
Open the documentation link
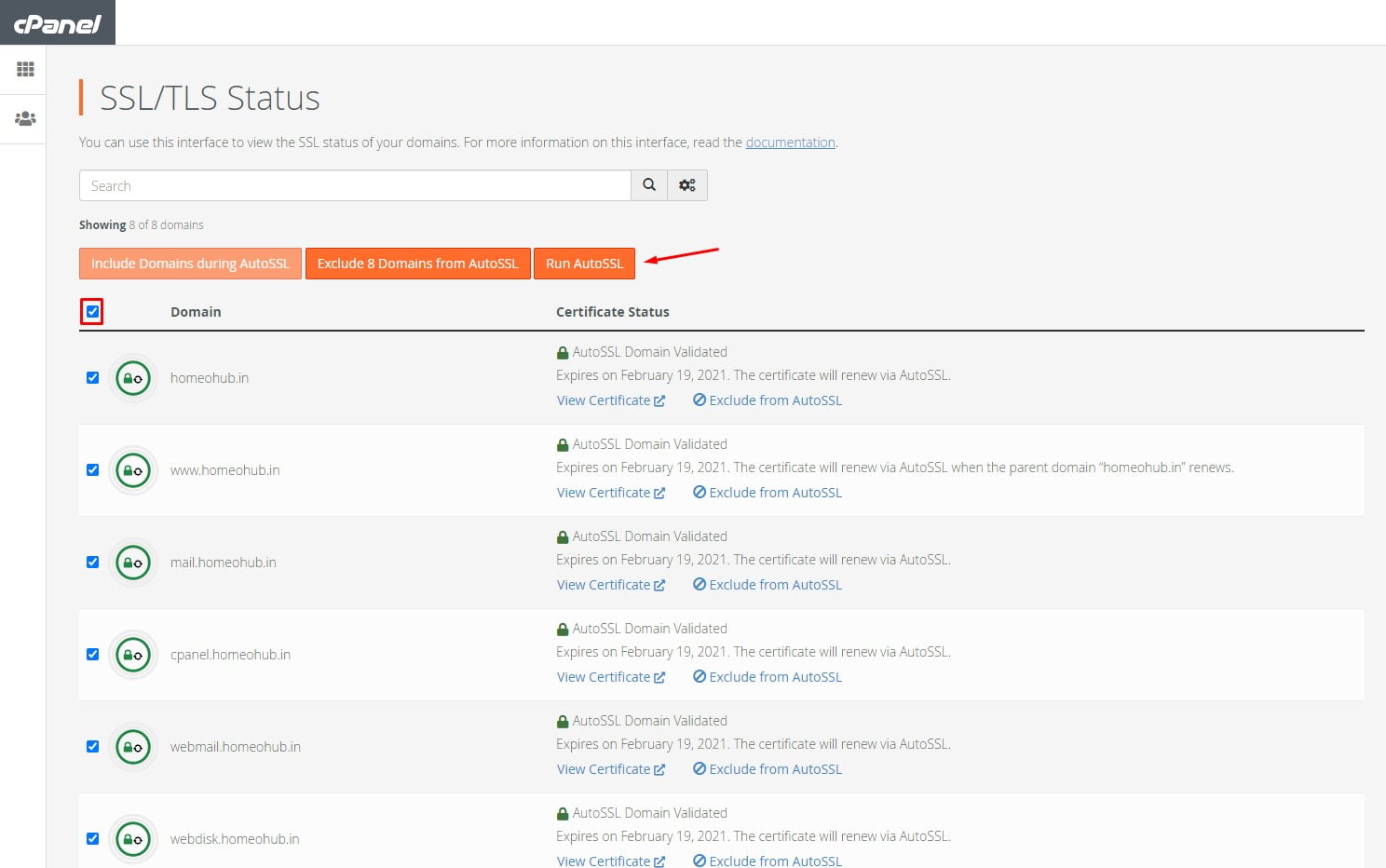click(790, 142)
